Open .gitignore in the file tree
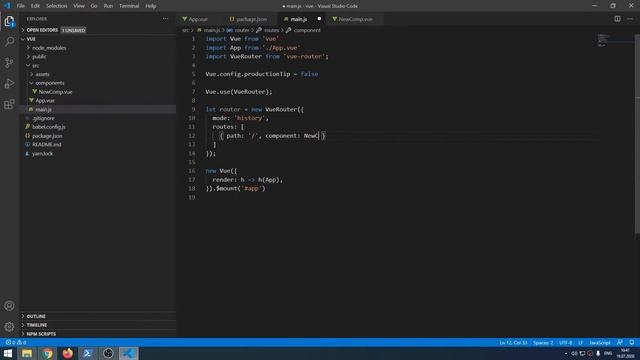This screenshot has width=640, height=360. (43, 118)
